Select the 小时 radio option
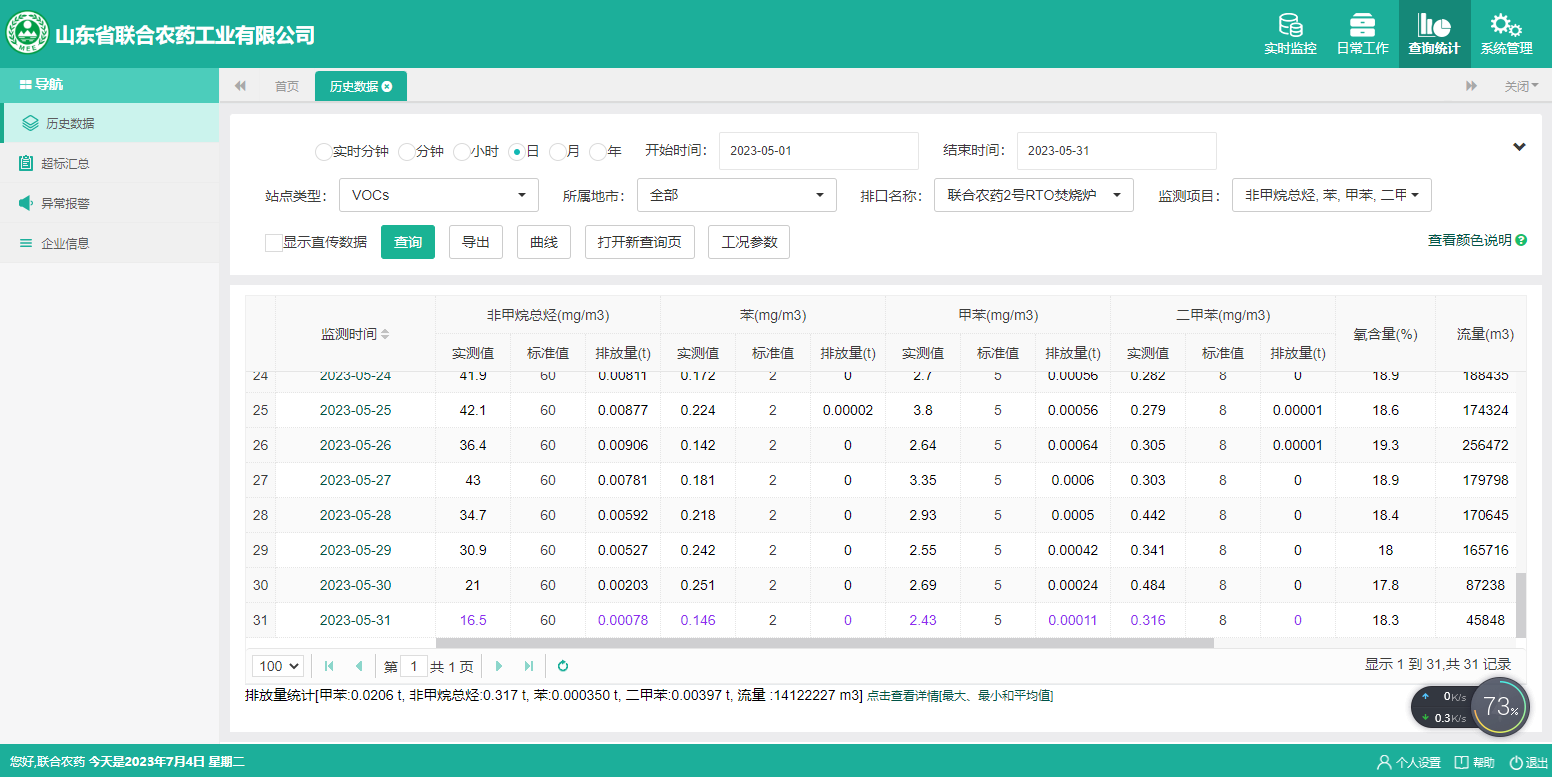 pos(461,152)
